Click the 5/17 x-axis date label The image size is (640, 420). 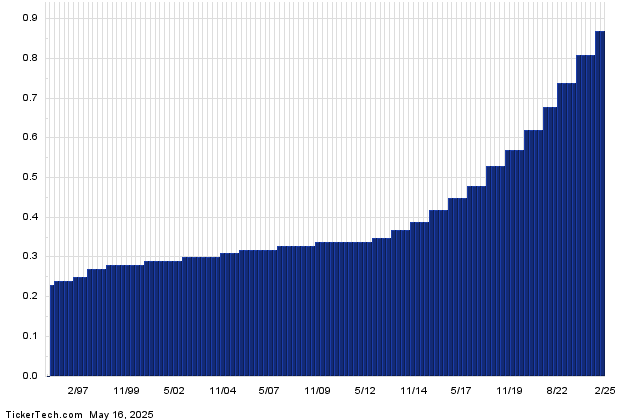[x=462, y=391]
